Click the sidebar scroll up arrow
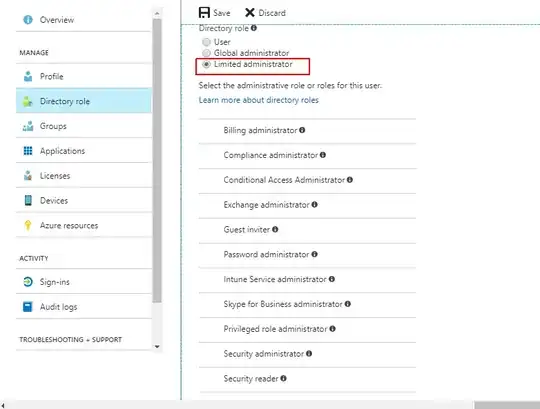The height and width of the screenshot is (409, 540). (x=157, y=13)
